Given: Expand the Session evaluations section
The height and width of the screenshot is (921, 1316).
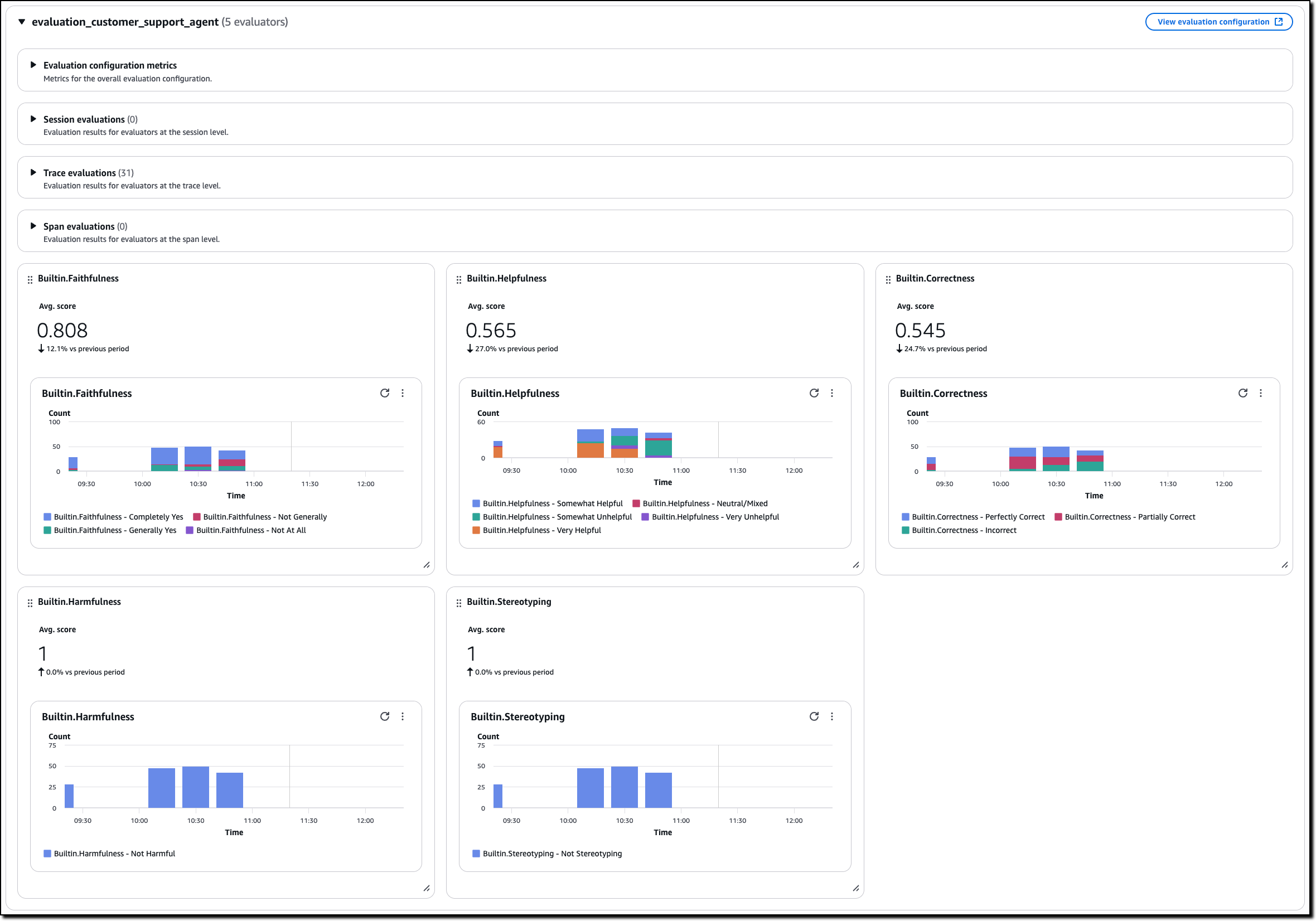Looking at the screenshot, I should coord(34,119).
